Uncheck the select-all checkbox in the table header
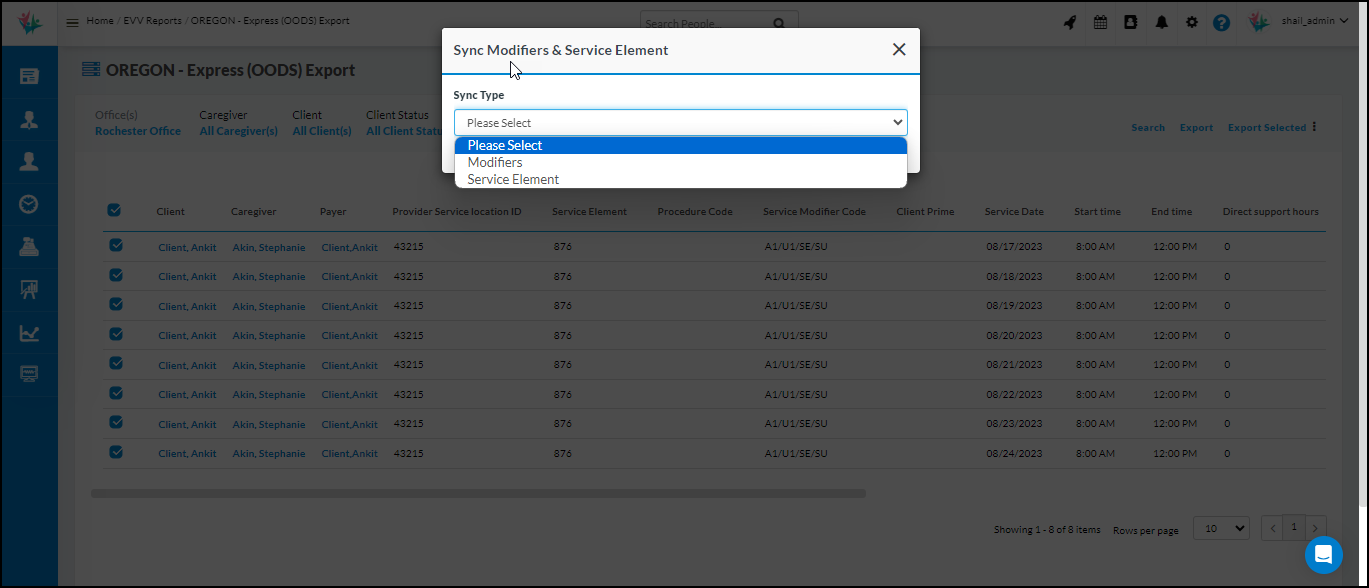The image size is (1369, 588). coord(113,210)
